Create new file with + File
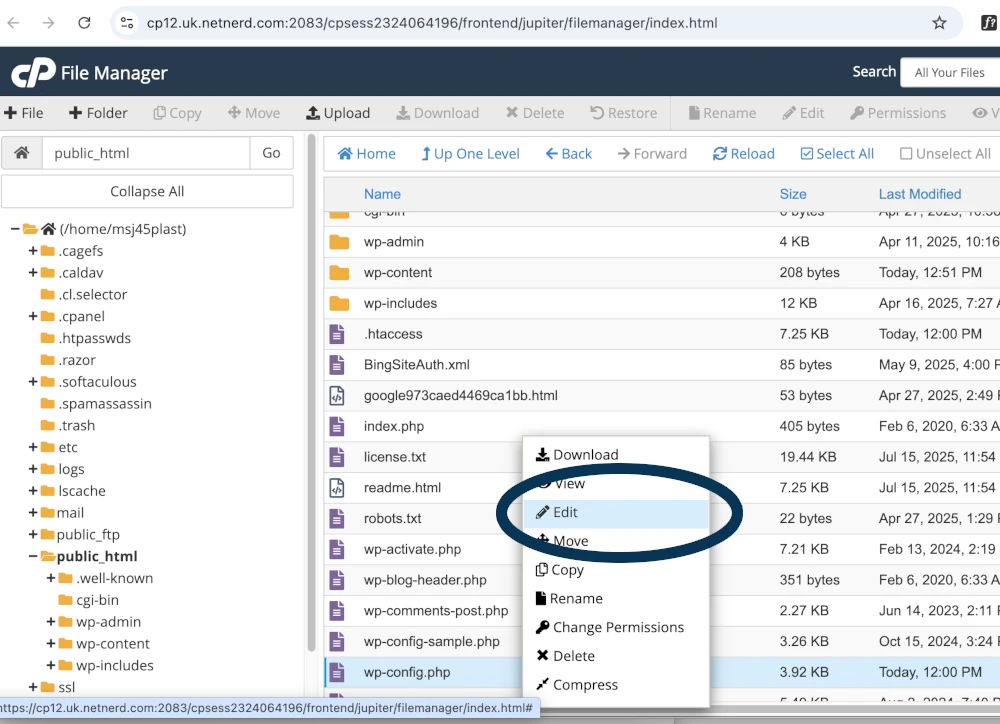 [24, 113]
